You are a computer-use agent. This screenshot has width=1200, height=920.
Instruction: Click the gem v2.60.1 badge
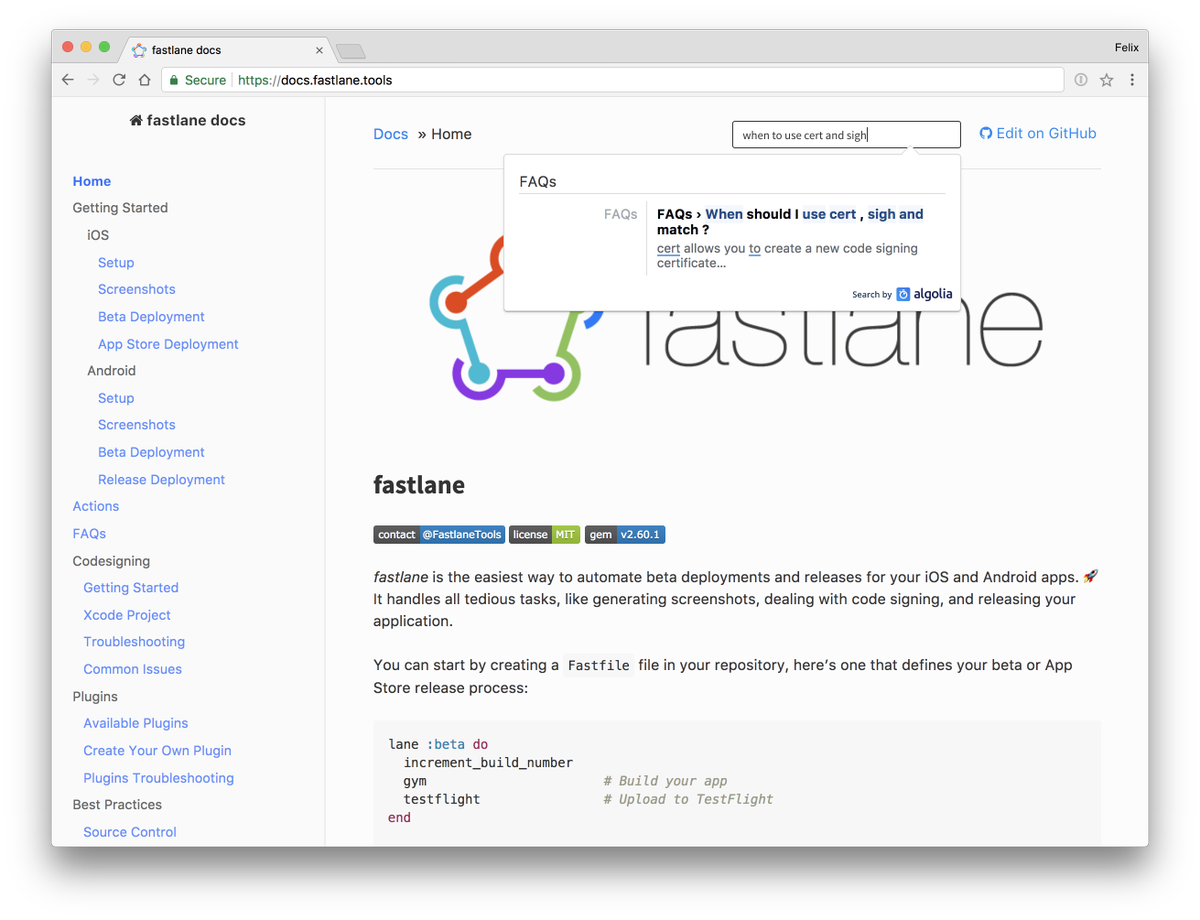[625, 535]
